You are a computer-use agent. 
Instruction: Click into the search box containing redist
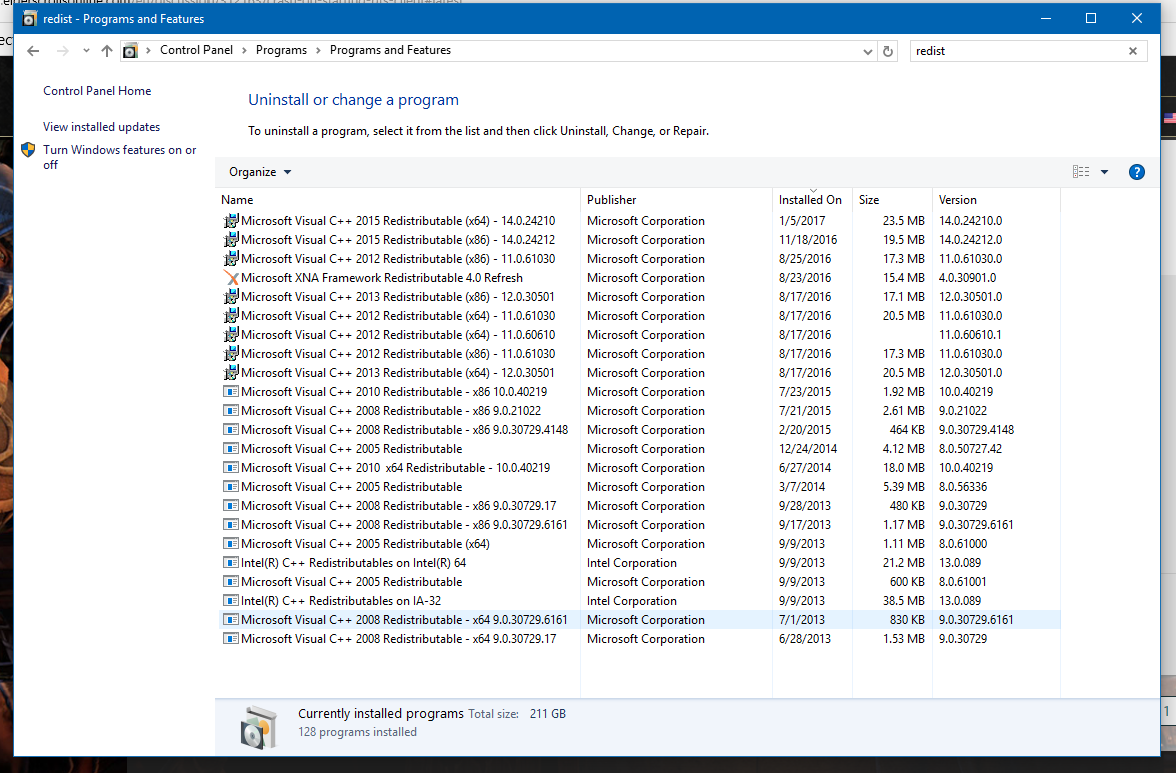pyautogui.click(x=1017, y=51)
